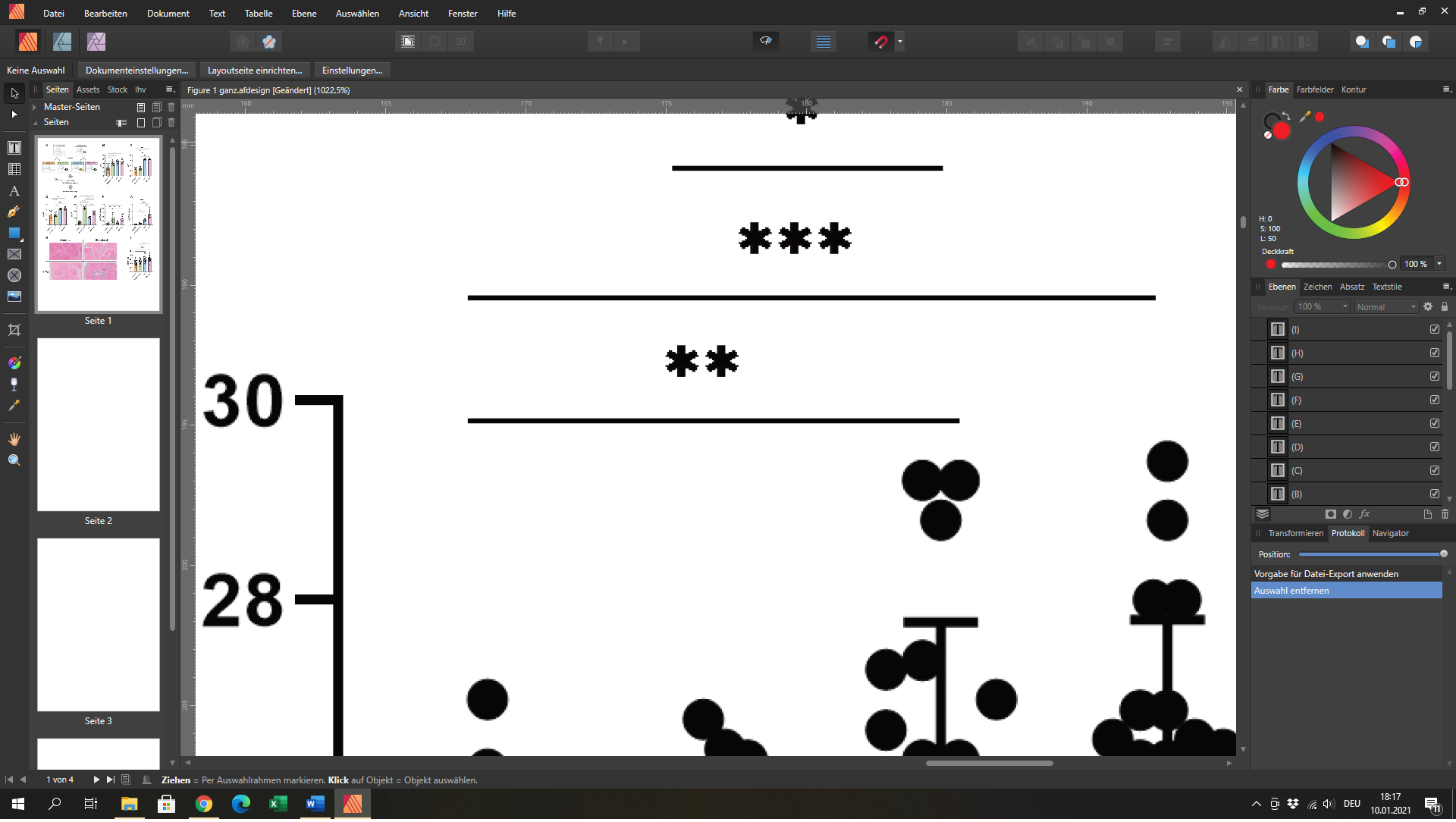Screen dimensions: 1456x822
Task: Toggle visibility of layer (B)
Action: point(1435,494)
